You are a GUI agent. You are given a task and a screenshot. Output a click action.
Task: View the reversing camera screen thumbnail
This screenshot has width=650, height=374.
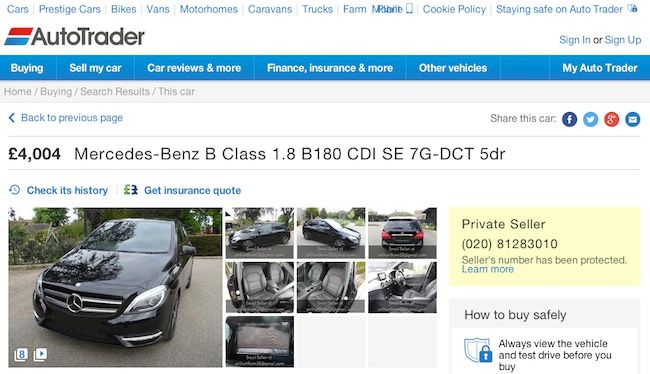[x=260, y=342]
